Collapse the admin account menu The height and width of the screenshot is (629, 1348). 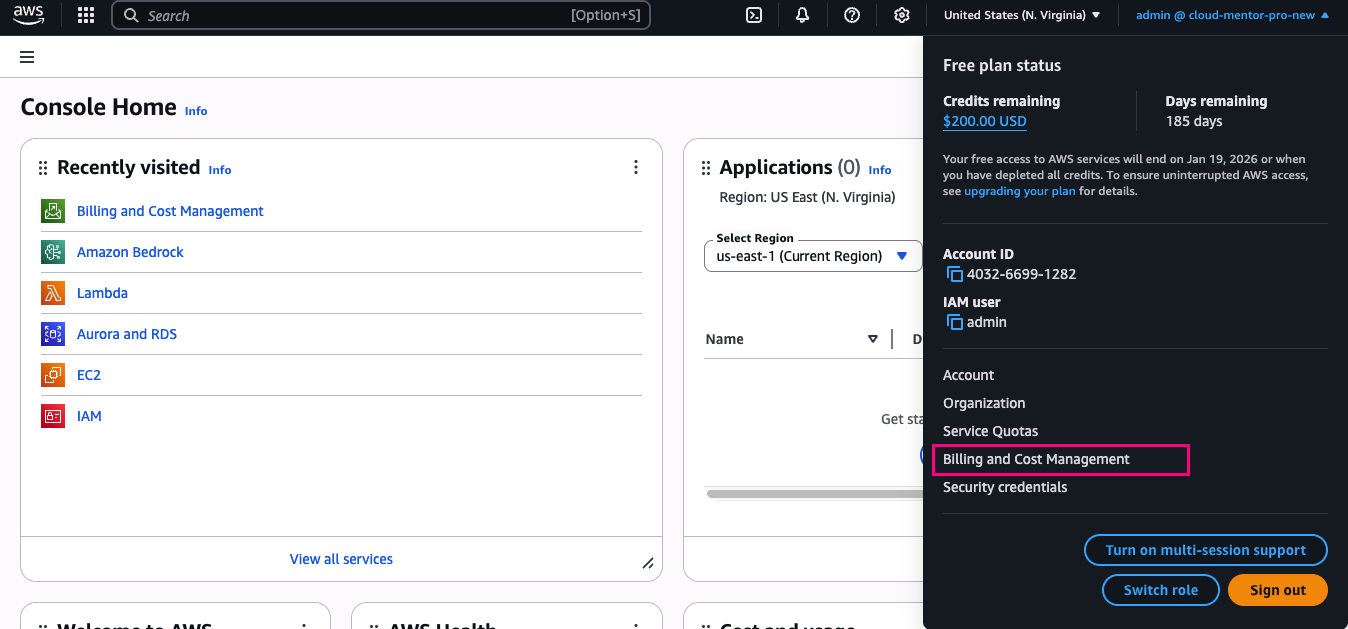[x=1232, y=15]
